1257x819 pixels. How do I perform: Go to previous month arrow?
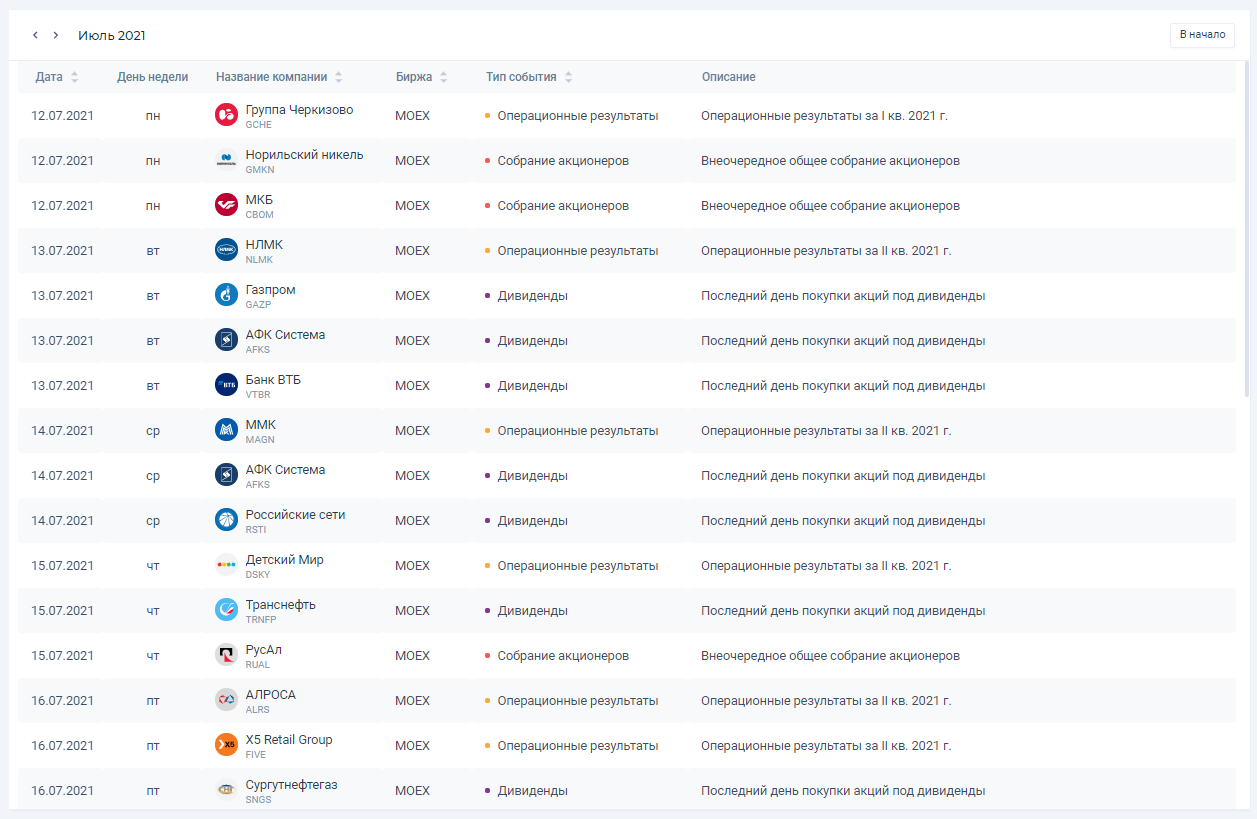pyautogui.click(x=35, y=35)
